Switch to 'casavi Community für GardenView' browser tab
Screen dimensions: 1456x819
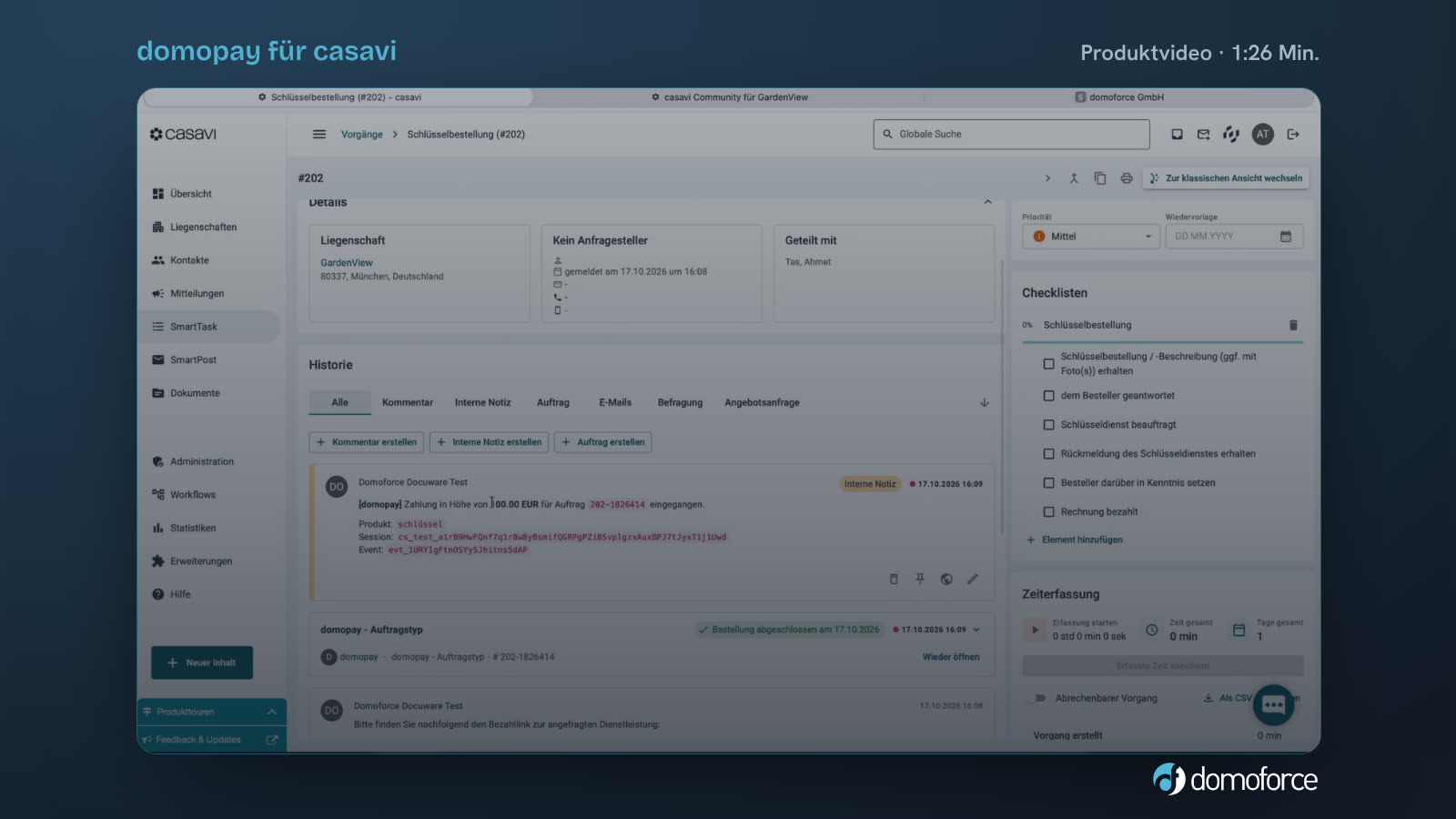[730, 97]
